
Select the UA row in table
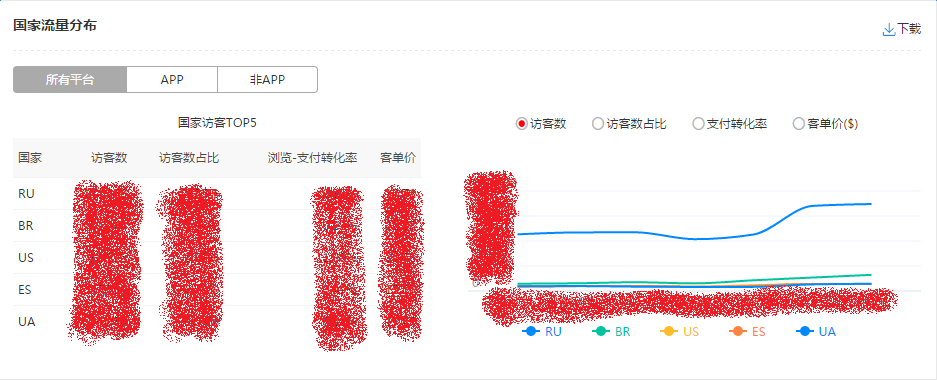(217, 321)
